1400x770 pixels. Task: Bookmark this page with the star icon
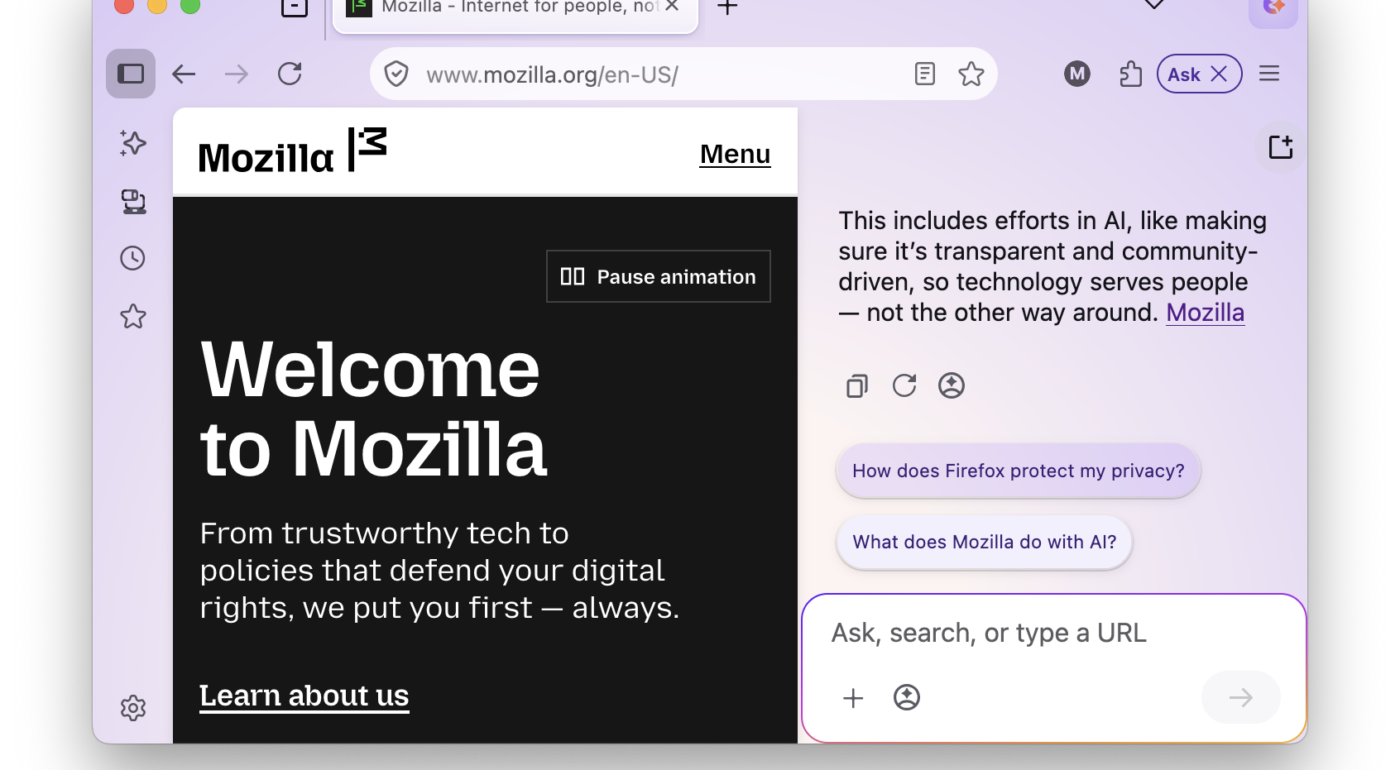tap(971, 73)
